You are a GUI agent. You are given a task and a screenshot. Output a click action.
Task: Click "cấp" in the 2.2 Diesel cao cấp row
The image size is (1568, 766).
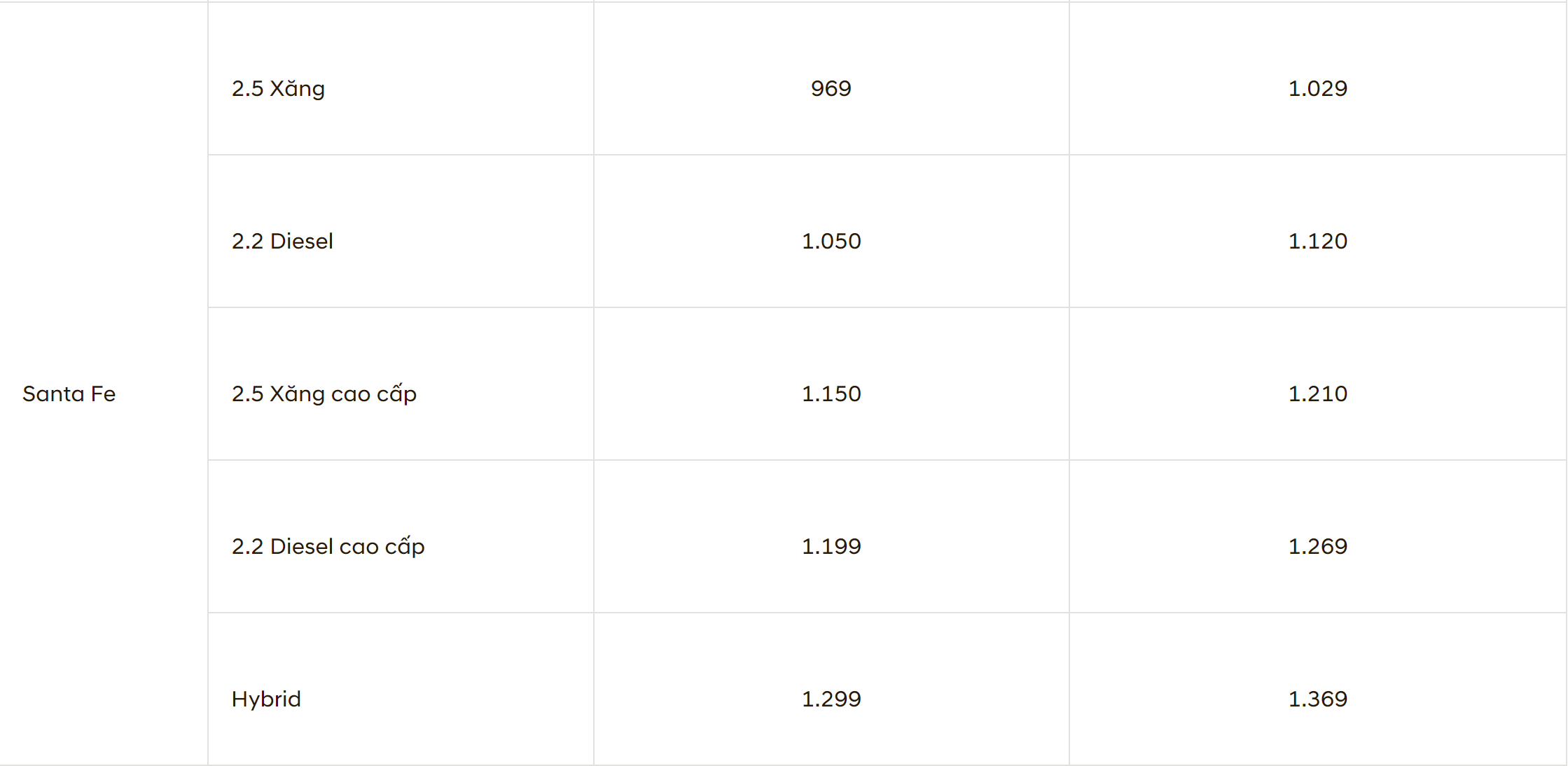point(405,547)
